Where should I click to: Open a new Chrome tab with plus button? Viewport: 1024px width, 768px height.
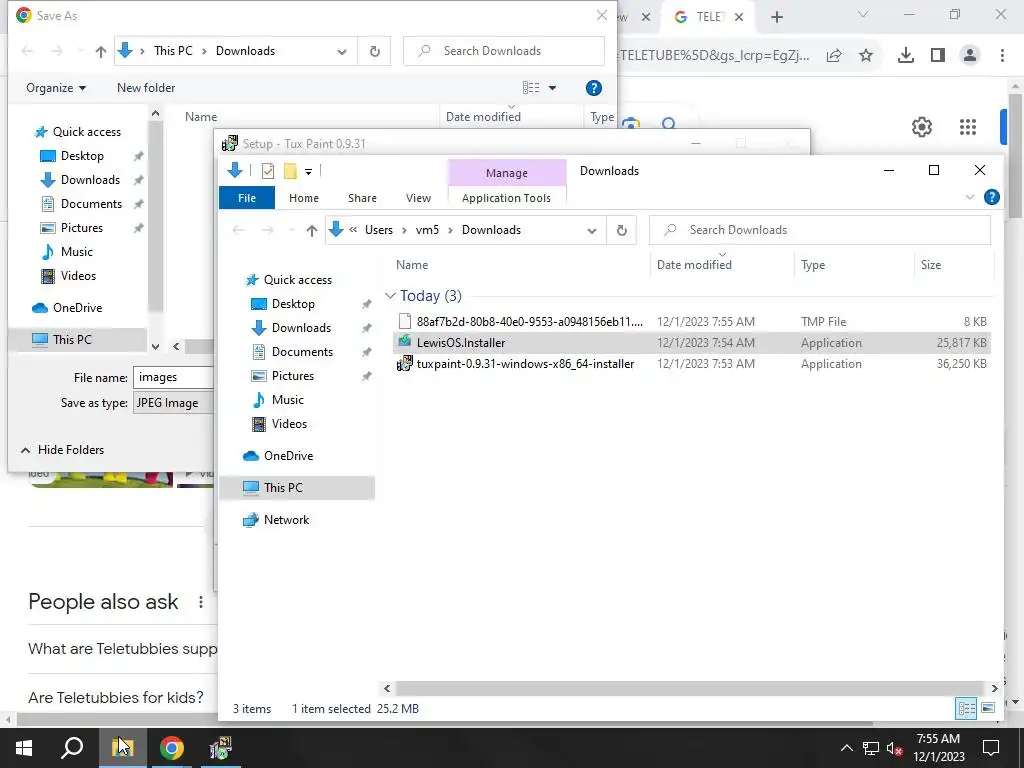click(776, 17)
